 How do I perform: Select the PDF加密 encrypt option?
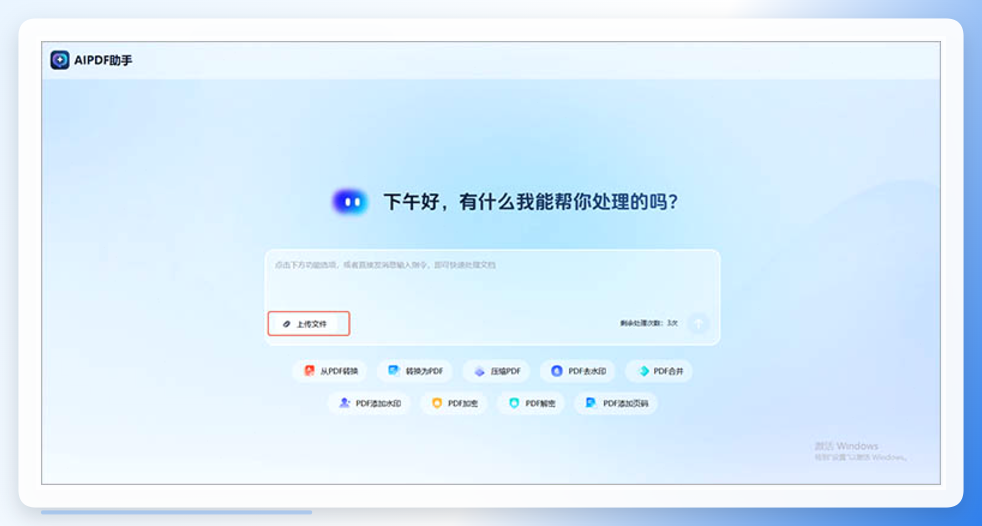click(454, 403)
